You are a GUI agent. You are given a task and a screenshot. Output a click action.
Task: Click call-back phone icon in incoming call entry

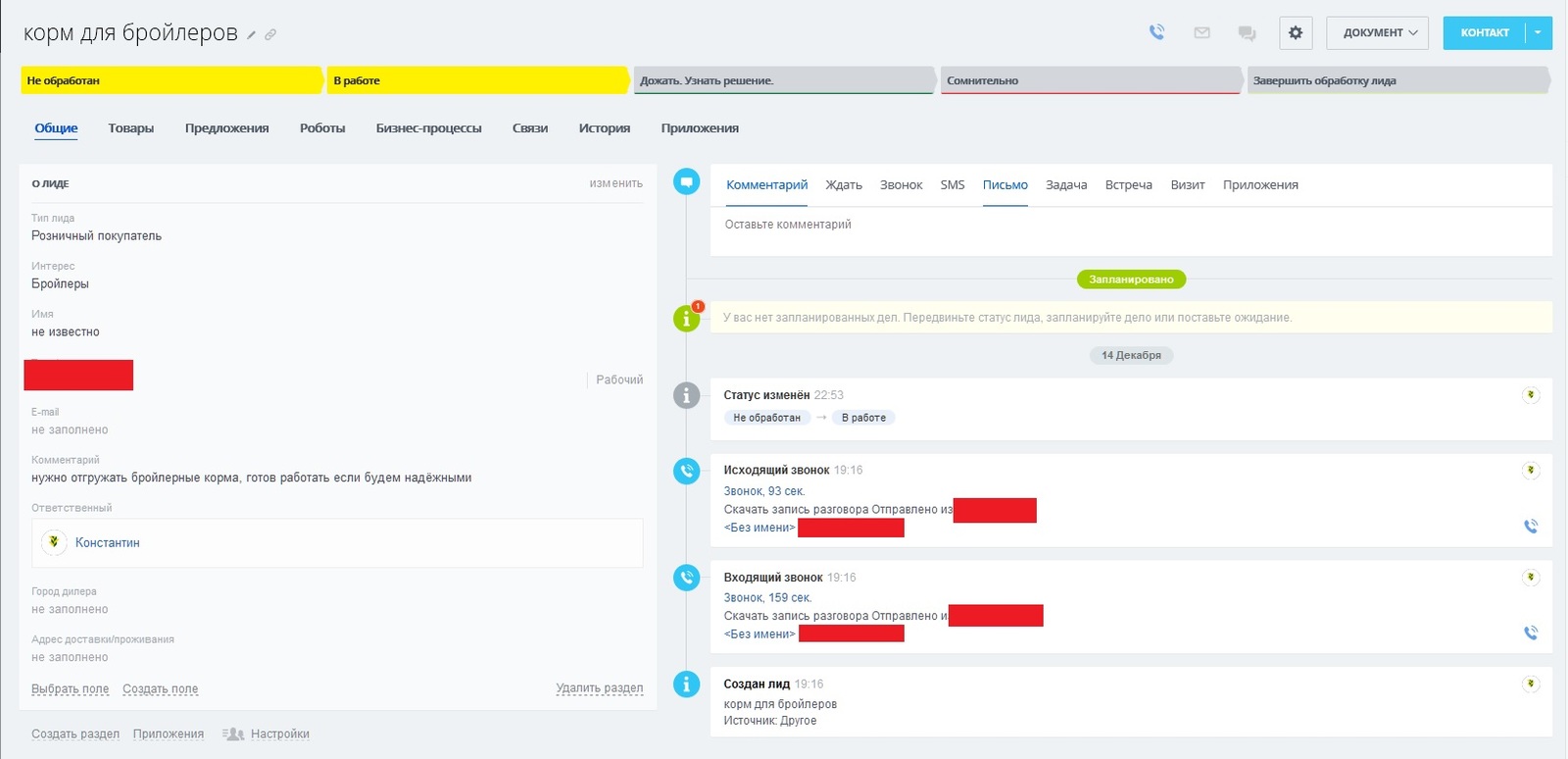point(1531,633)
